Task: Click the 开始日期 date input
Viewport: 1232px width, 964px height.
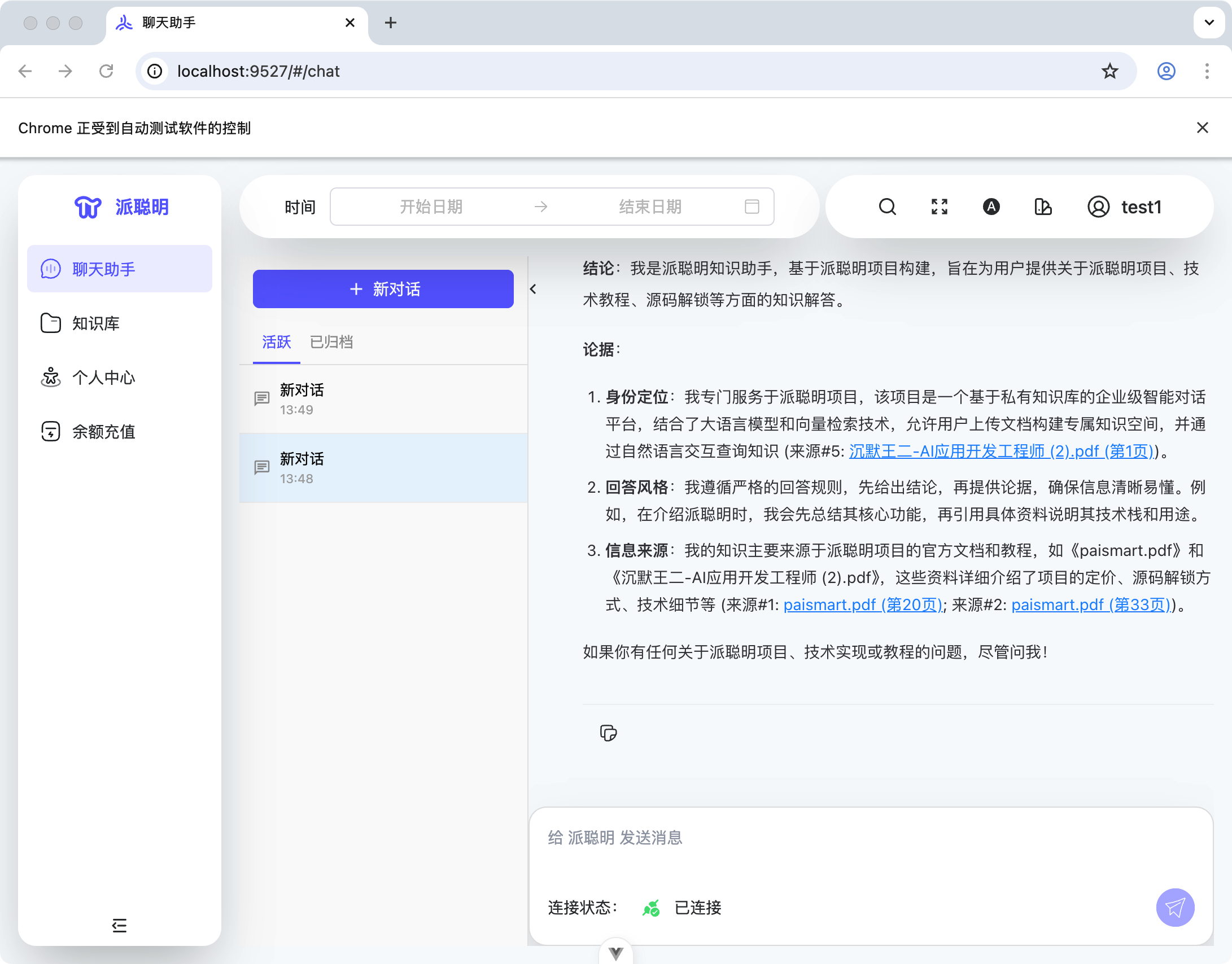Action: click(x=431, y=207)
